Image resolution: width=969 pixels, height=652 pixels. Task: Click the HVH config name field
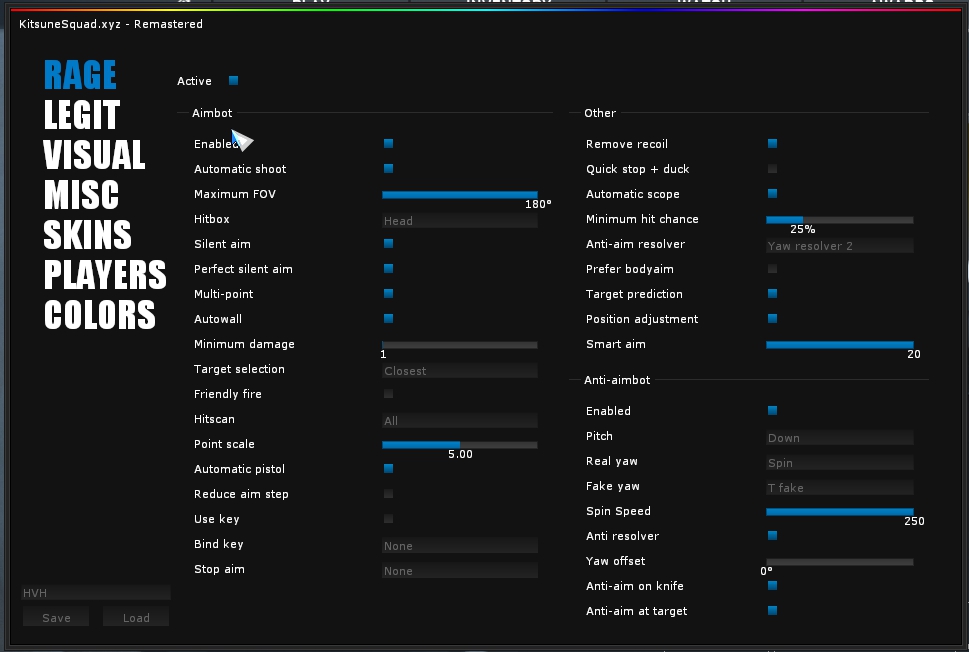(95, 593)
